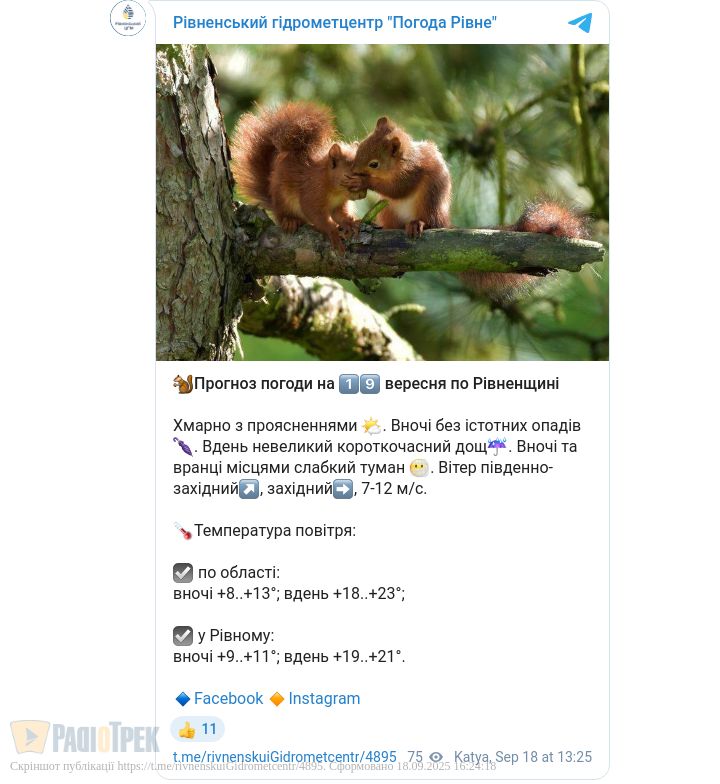This screenshot has width=720, height=784.
Task: Click the number 9 keycap emoji
Action: coord(370,384)
